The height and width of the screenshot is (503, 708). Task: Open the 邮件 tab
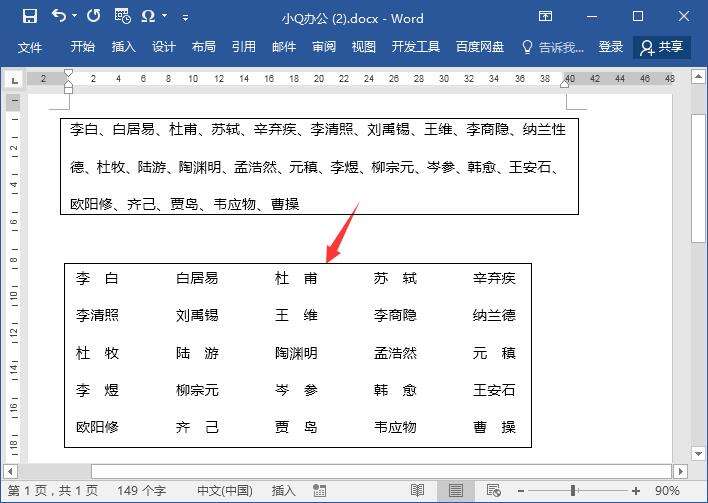[x=284, y=47]
